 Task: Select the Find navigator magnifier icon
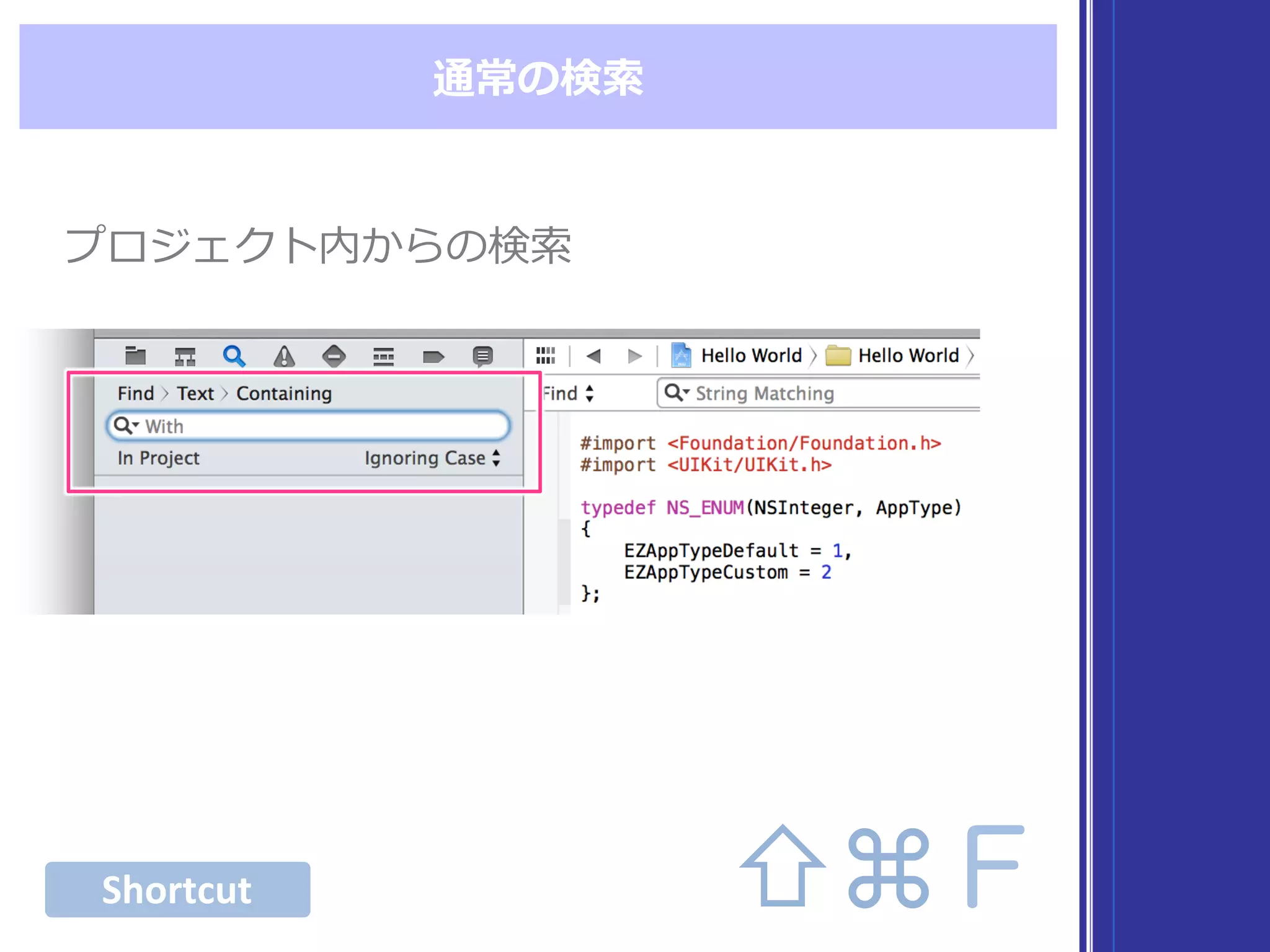[234, 356]
